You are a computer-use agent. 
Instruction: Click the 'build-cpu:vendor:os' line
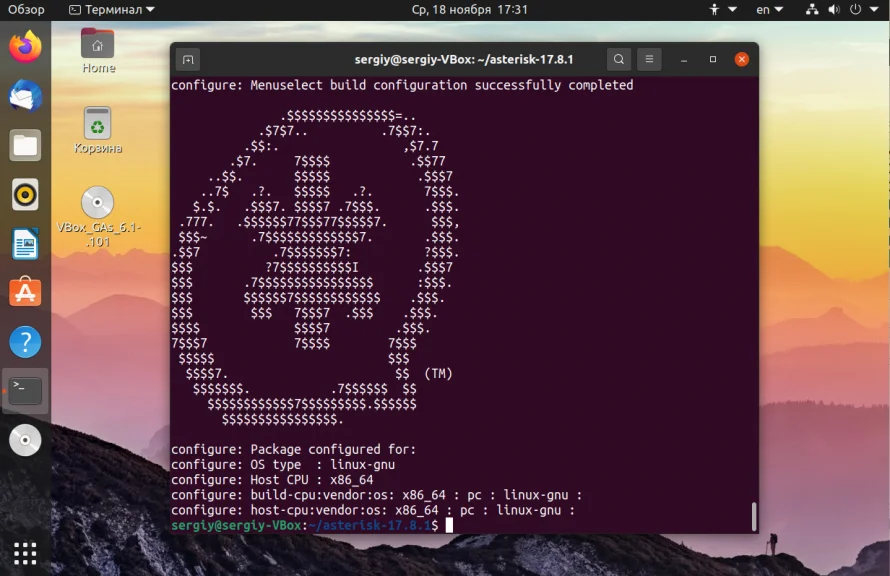pyautogui.click(x=376, y=495)
